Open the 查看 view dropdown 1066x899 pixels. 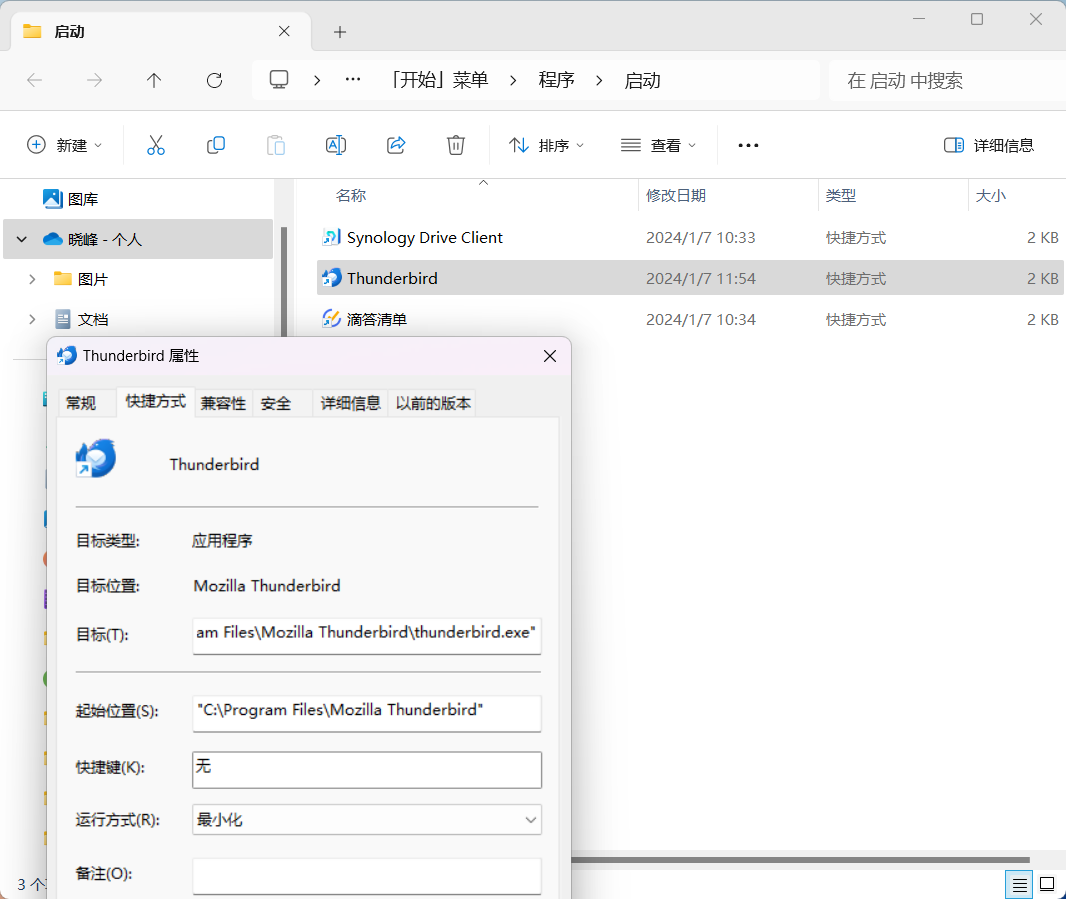658,145
